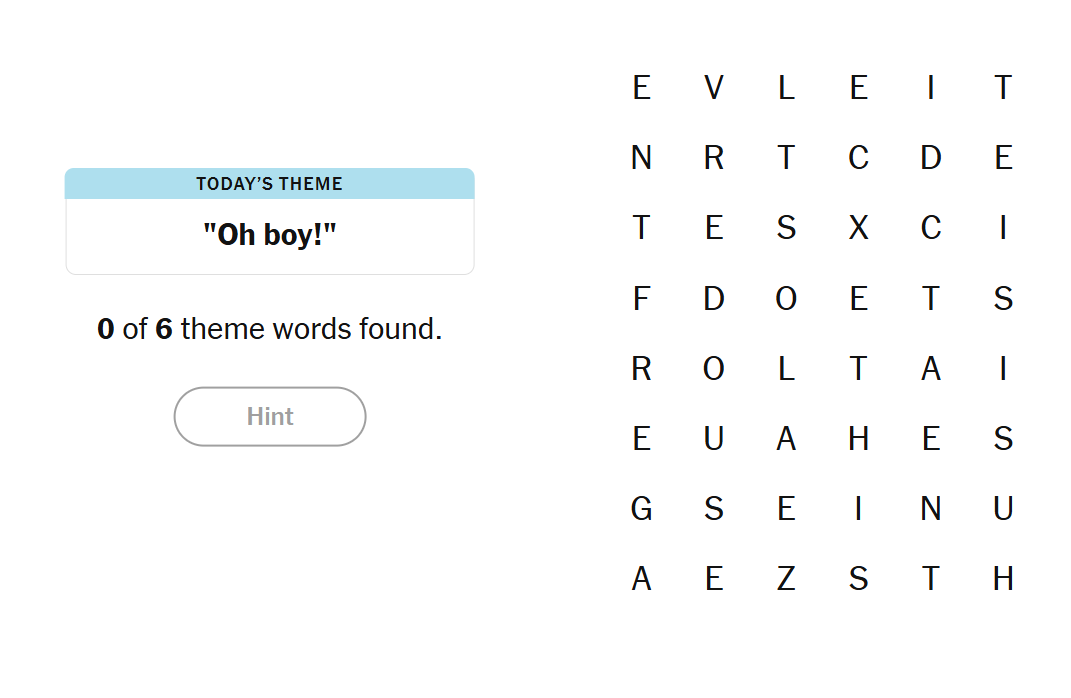1071x698 pixels.
Task: Tap the N between I and U
Action: click(931, 509)
